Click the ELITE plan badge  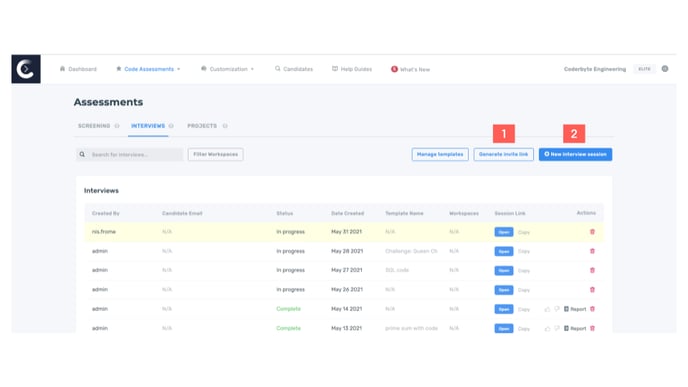(644, 69)
